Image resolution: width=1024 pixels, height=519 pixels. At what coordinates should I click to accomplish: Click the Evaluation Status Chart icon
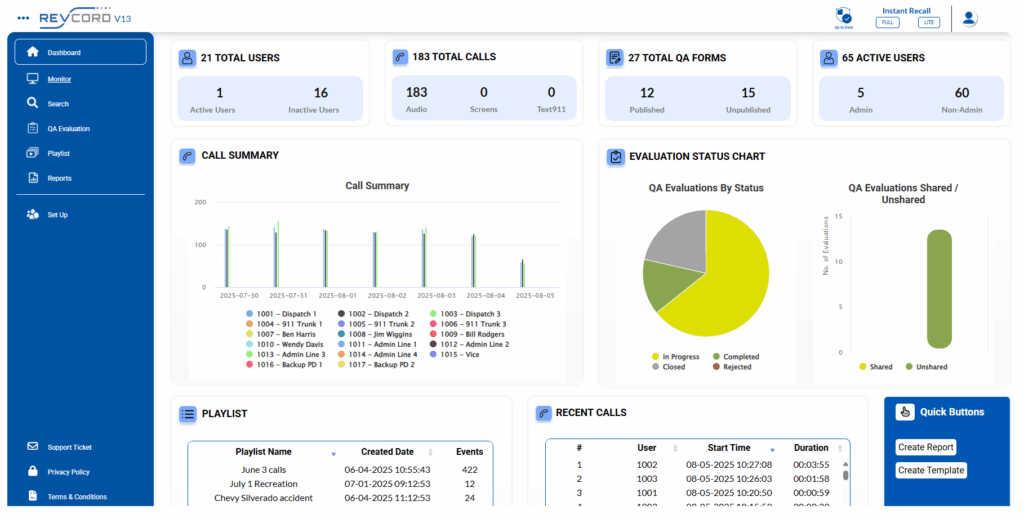615,157
